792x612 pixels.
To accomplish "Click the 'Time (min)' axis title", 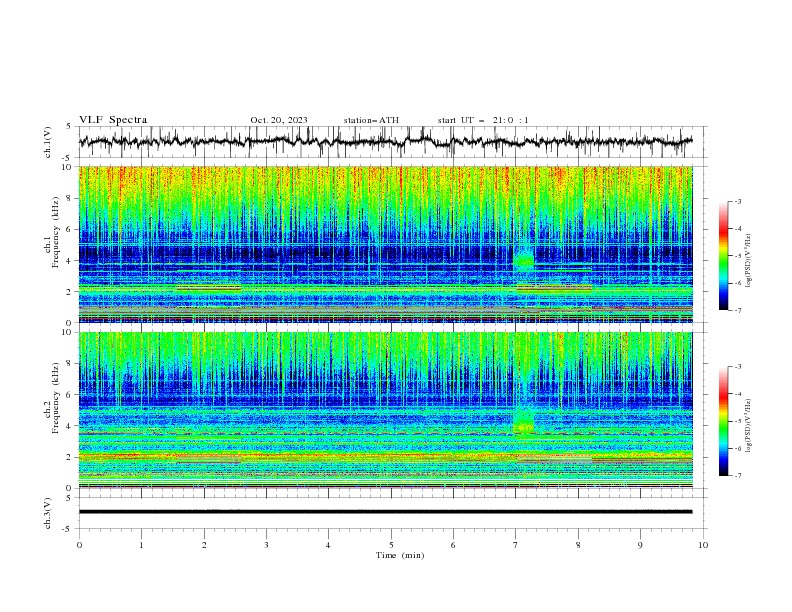I will click(400, 555).
